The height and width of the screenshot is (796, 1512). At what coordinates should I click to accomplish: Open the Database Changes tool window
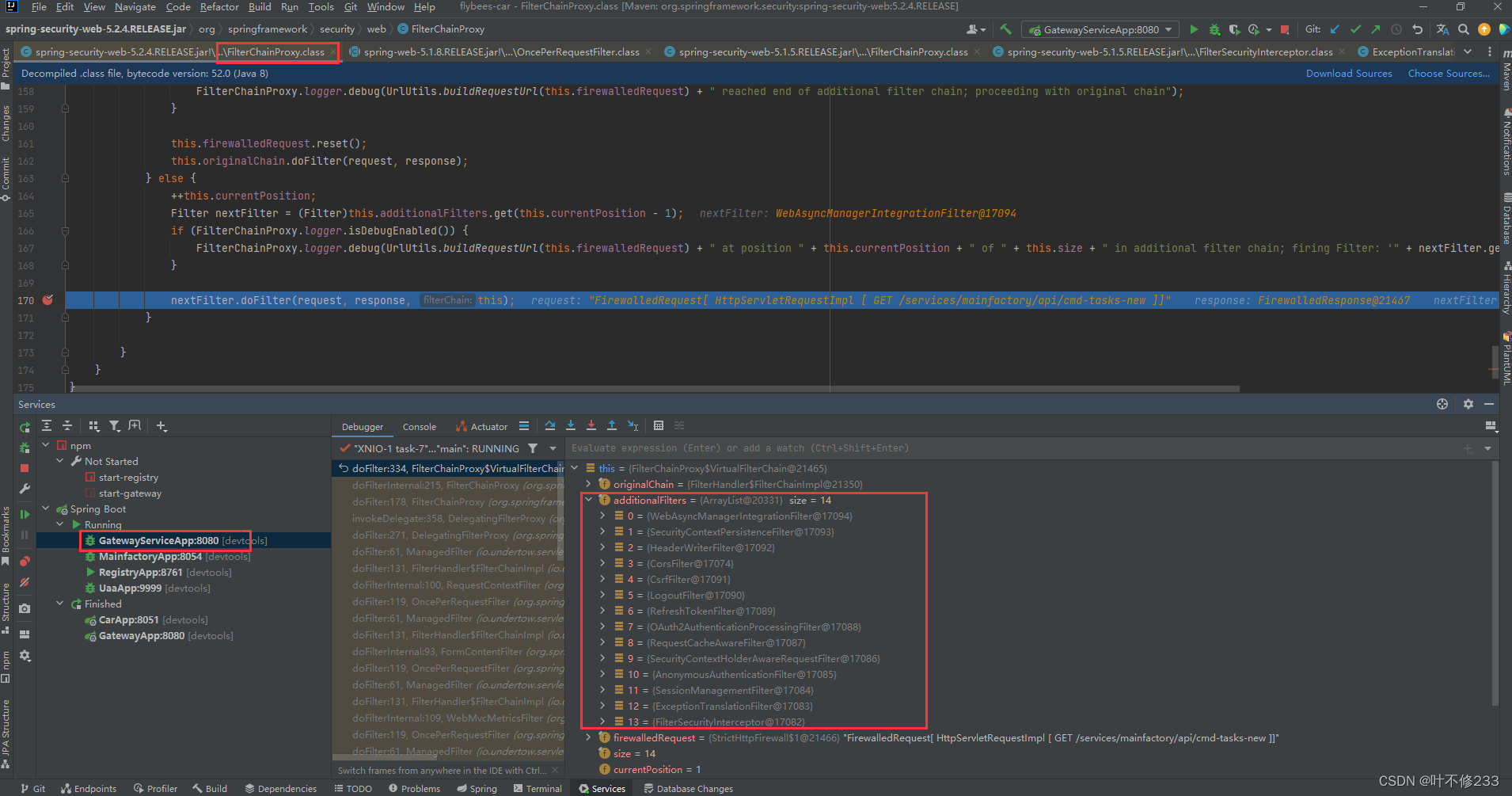point(689,788)
